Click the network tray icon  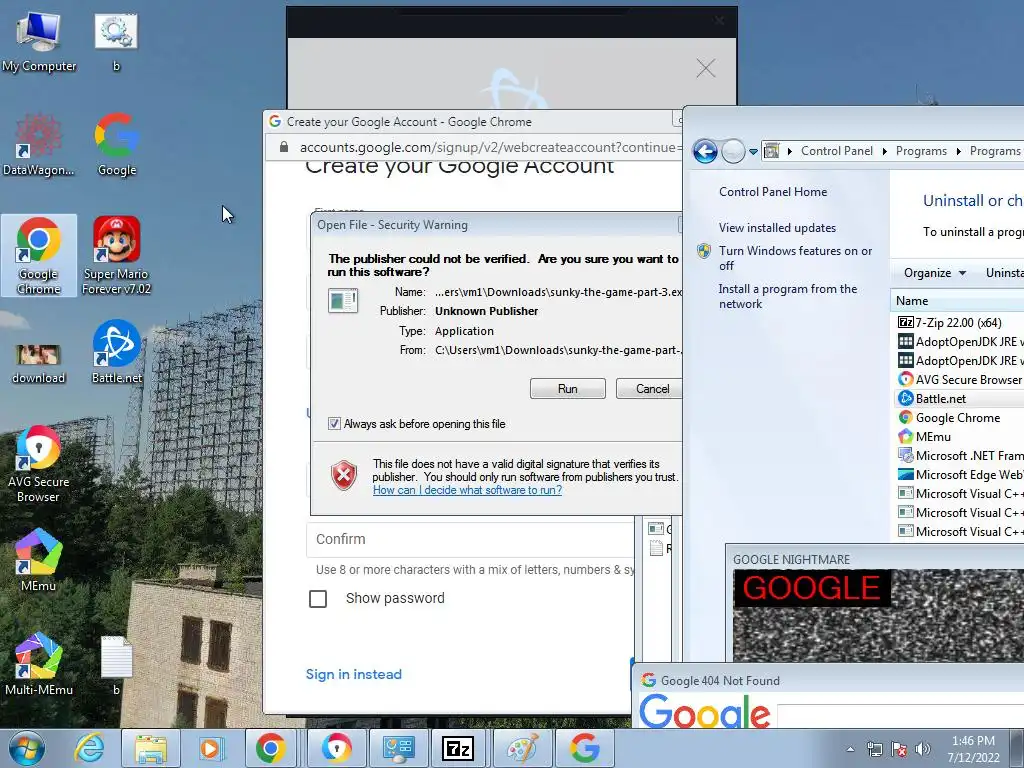point(874,749)
